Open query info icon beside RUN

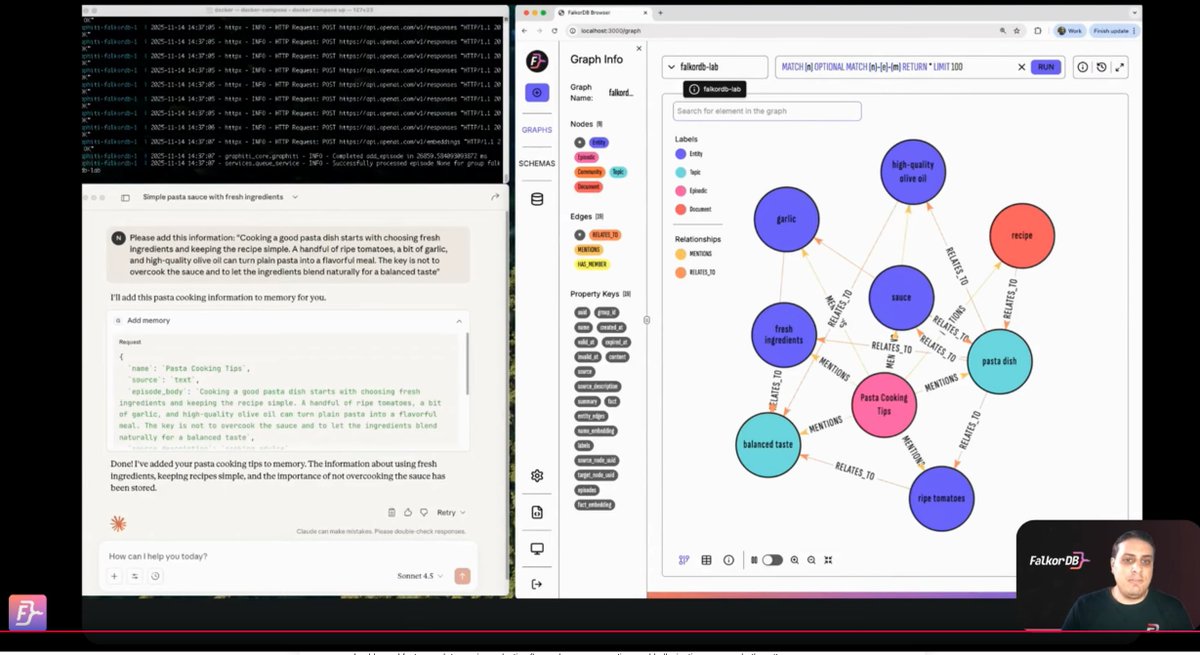[x=1082, y=67]
